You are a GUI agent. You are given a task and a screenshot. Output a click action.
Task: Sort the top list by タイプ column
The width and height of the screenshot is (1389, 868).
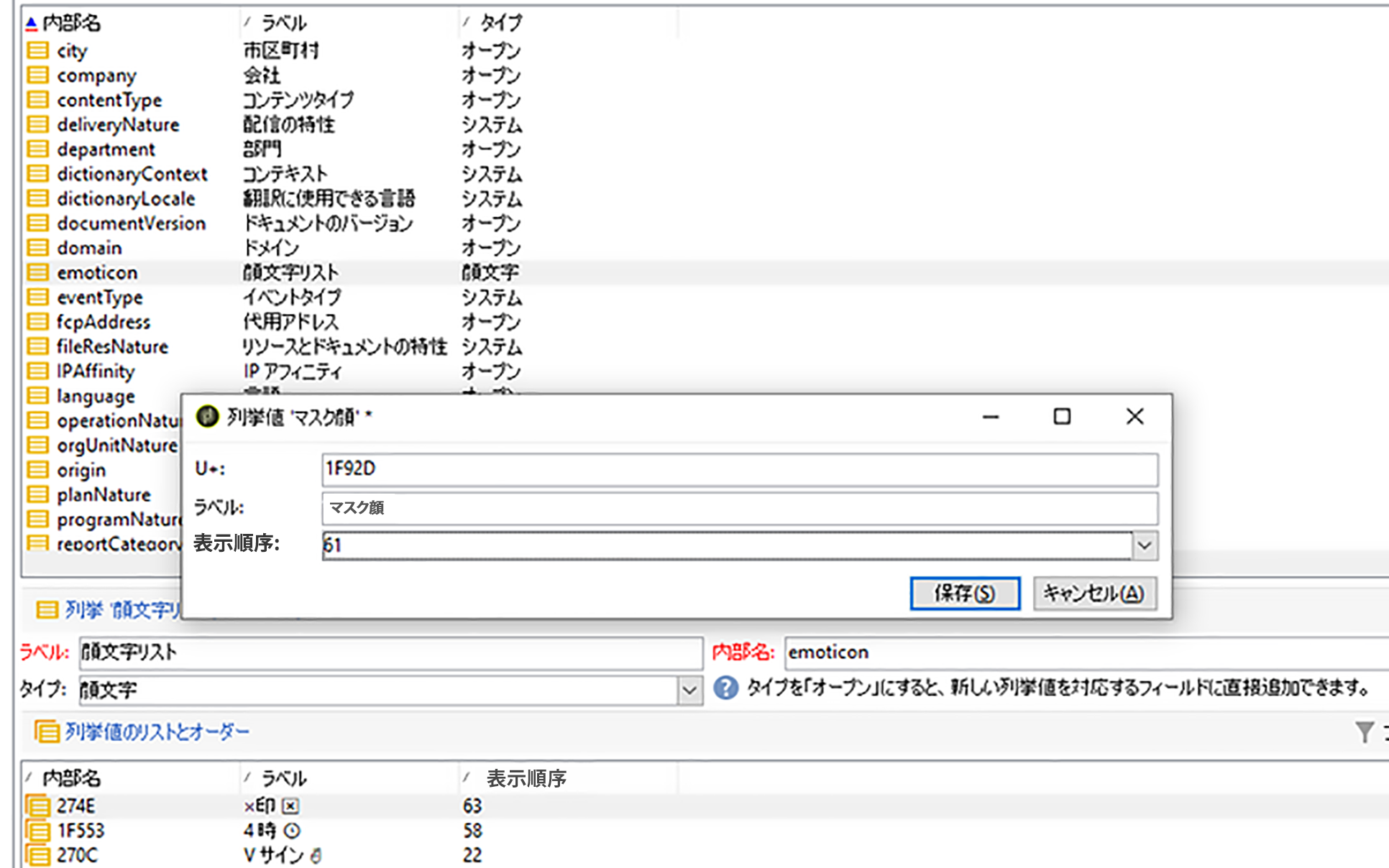tap(500, 23)
